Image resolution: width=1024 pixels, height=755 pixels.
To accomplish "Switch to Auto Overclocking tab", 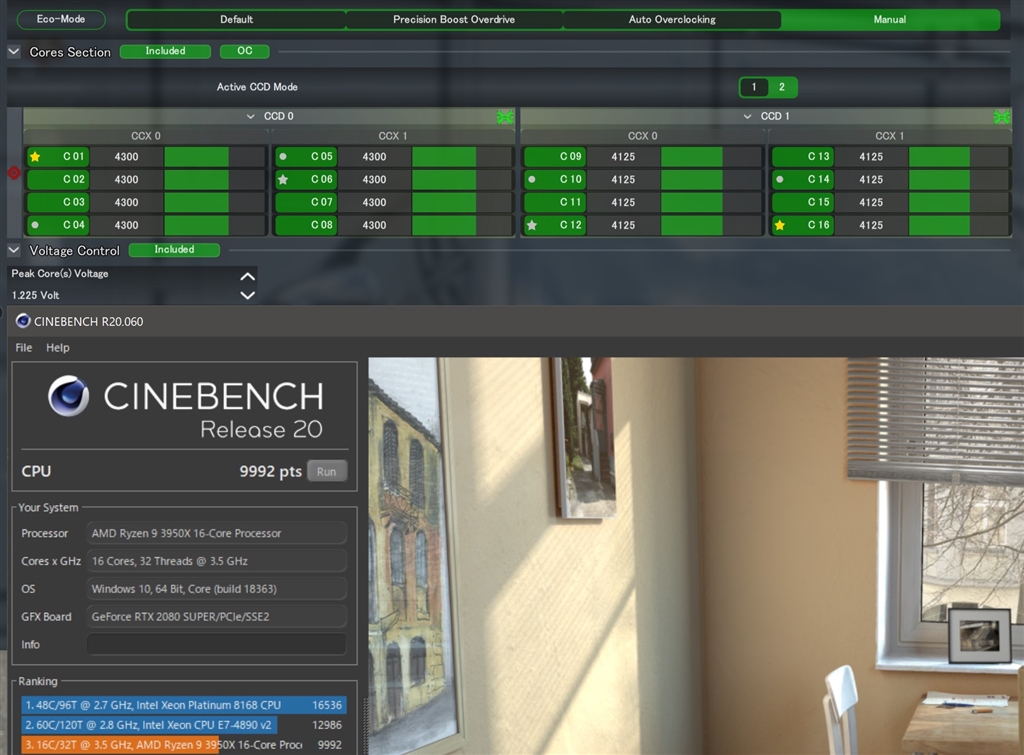I will click(672, 20).
